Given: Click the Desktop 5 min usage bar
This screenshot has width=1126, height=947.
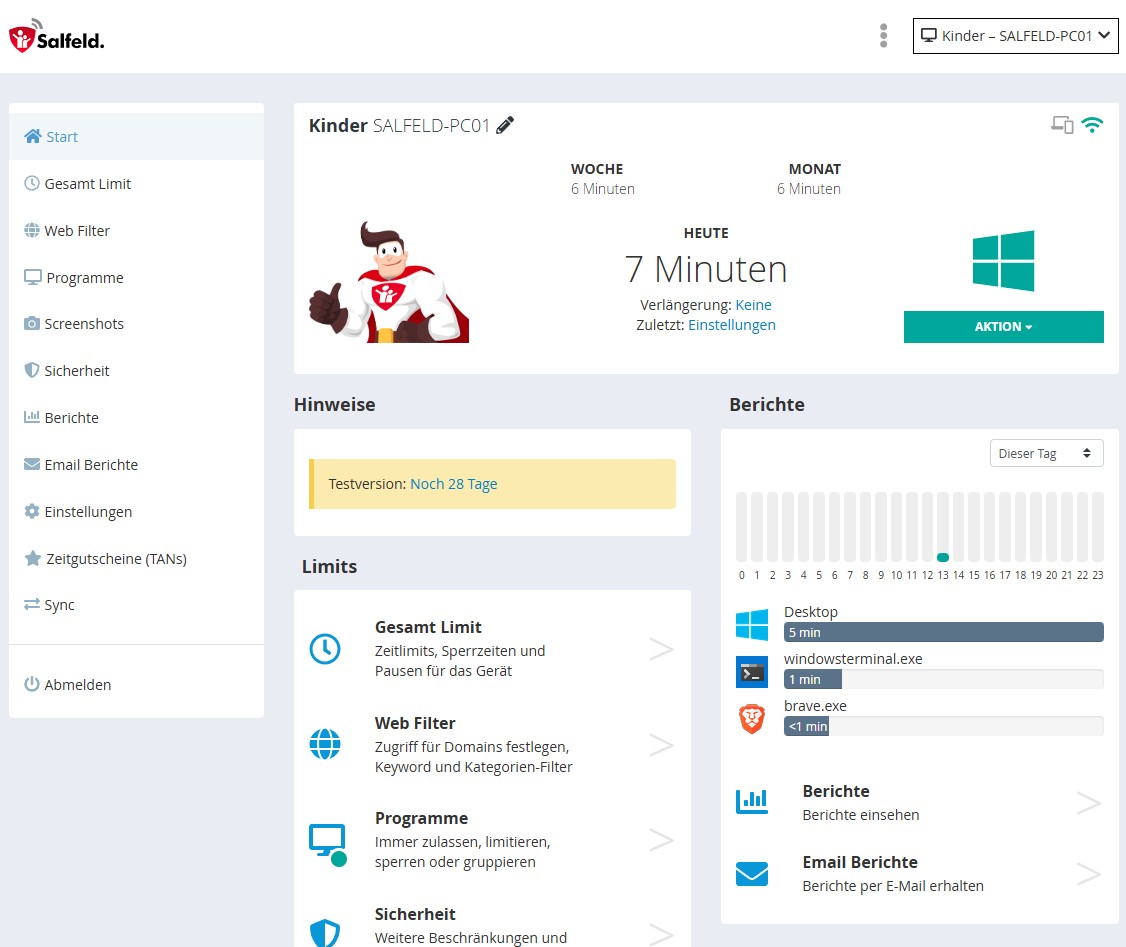Looking at the screenshot, I should pyautogui.click(x=943, y=632).
